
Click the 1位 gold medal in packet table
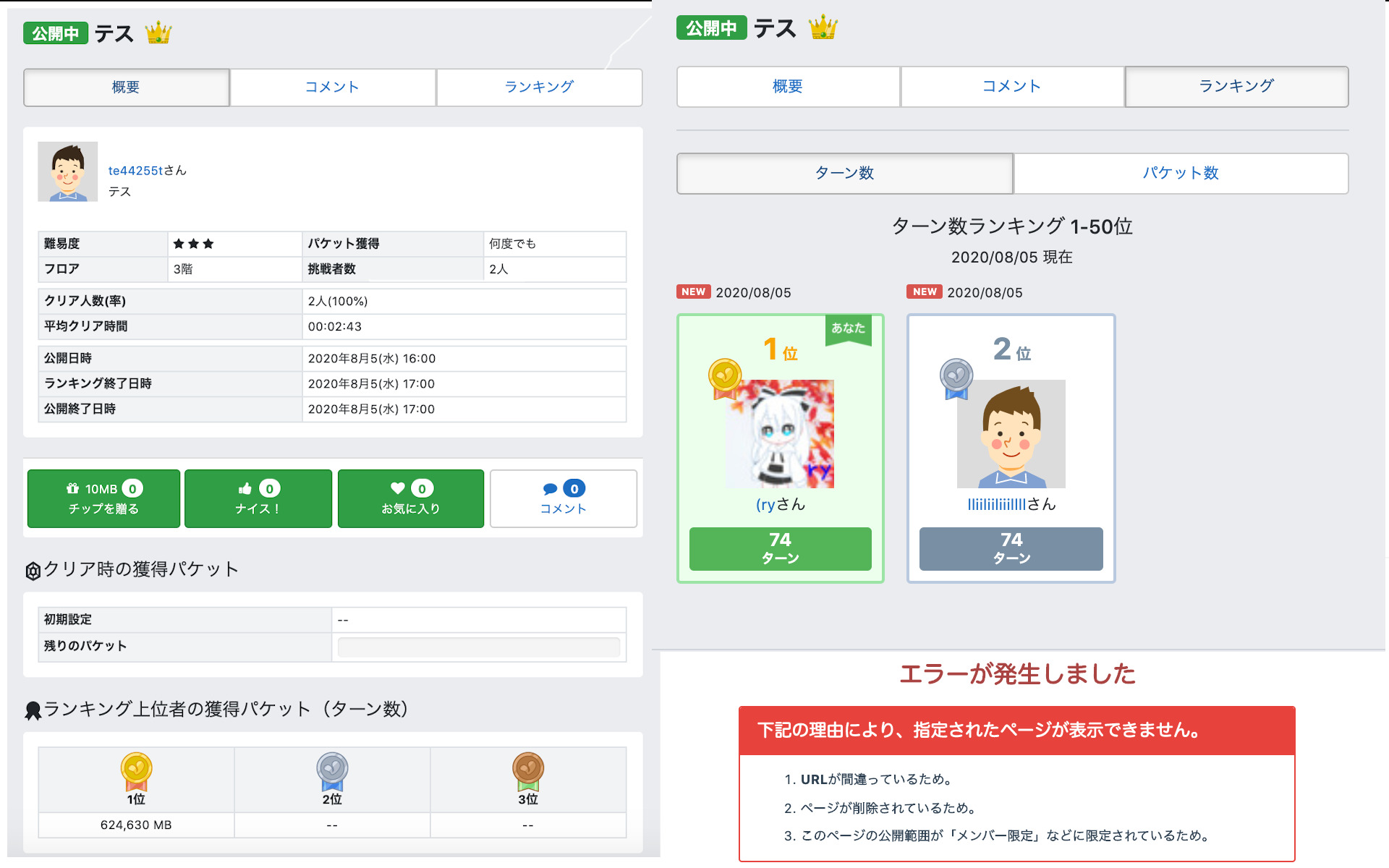click(136, 771)
